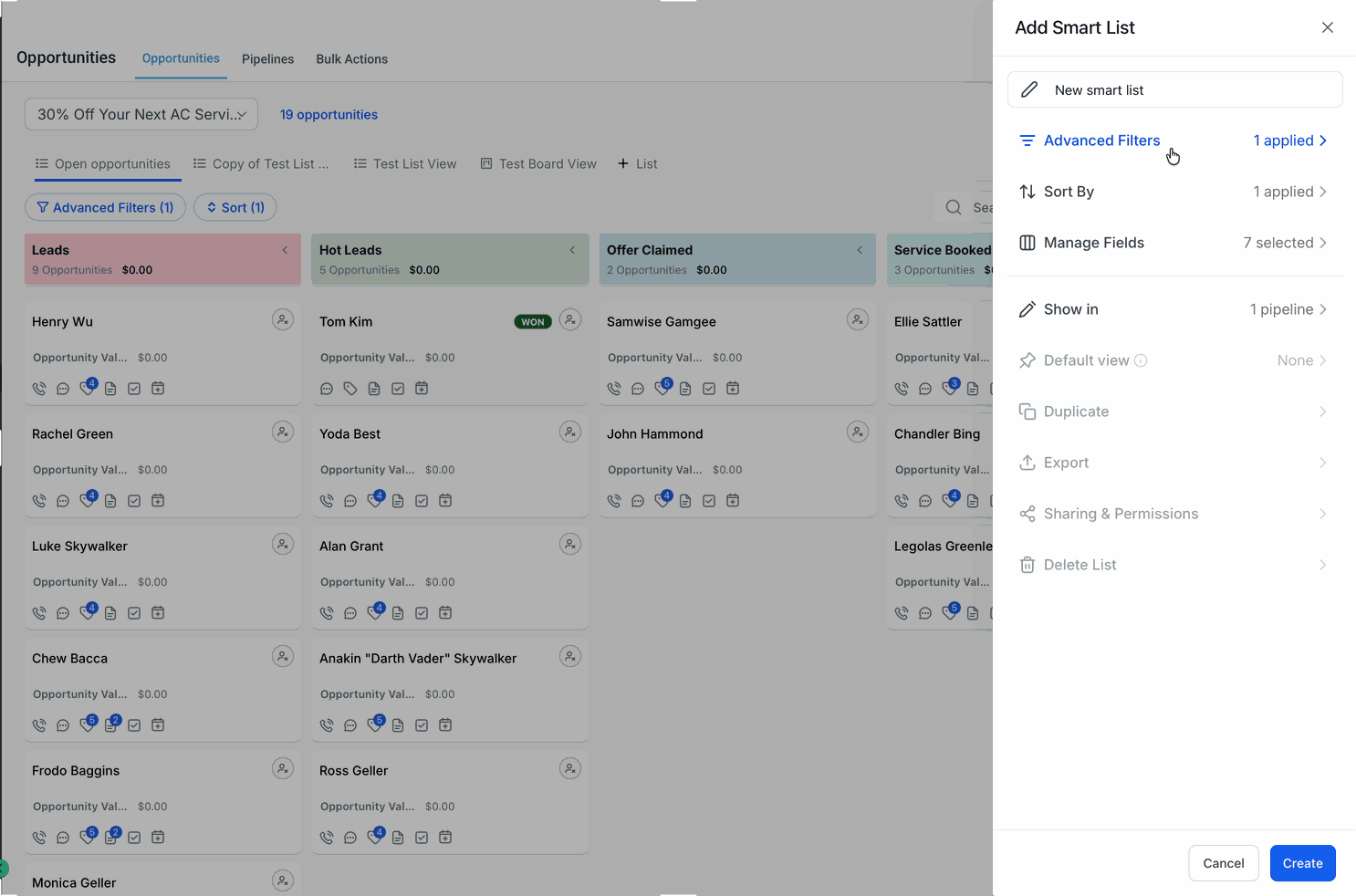Click the calendar icon on Samwise Gamgee card
The image size is (1356, 896).
click(x=733, y=389)
